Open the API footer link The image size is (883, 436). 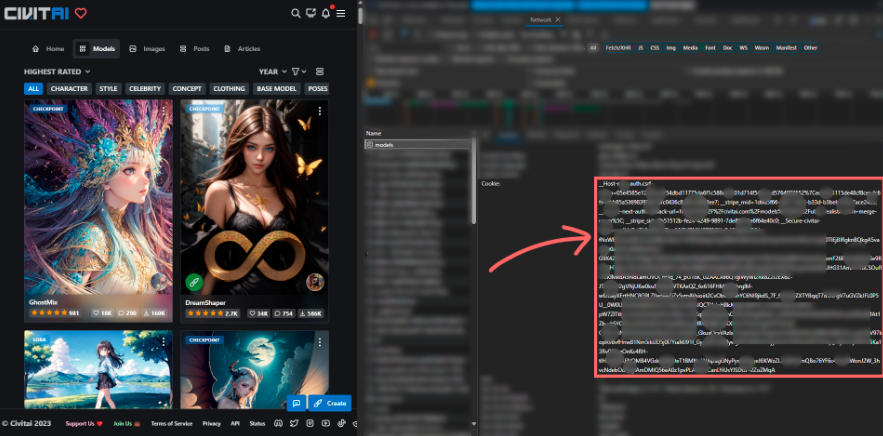click(x=235, y=424)
